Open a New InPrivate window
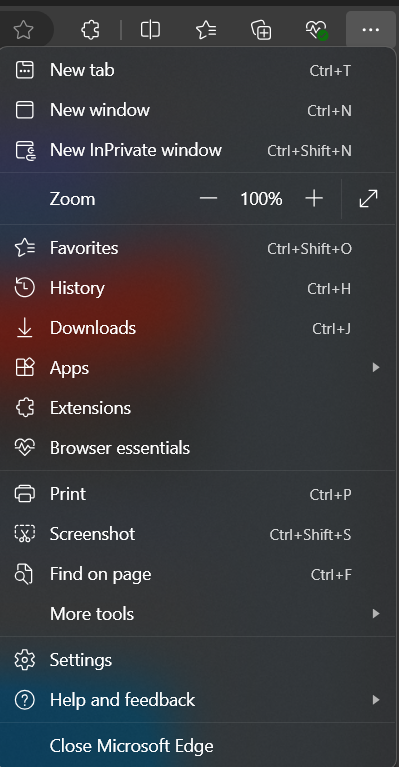The width and height of the screenshot is (399, 767). (198, 150)
